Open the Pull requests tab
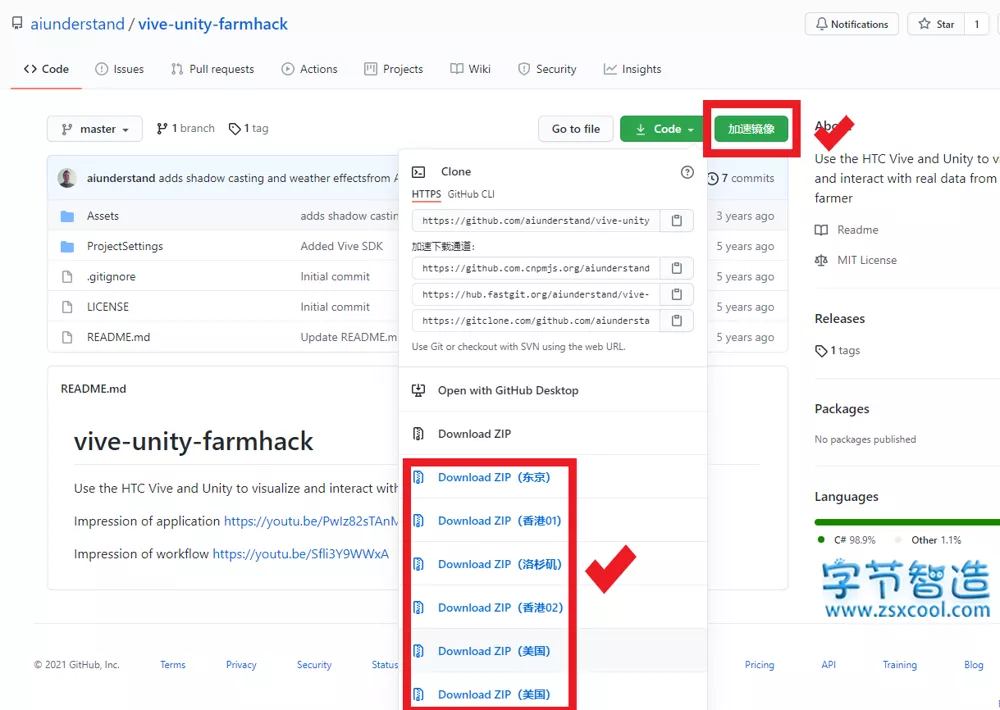Viewport: 1000px width, 710px height. click(212, 69)
